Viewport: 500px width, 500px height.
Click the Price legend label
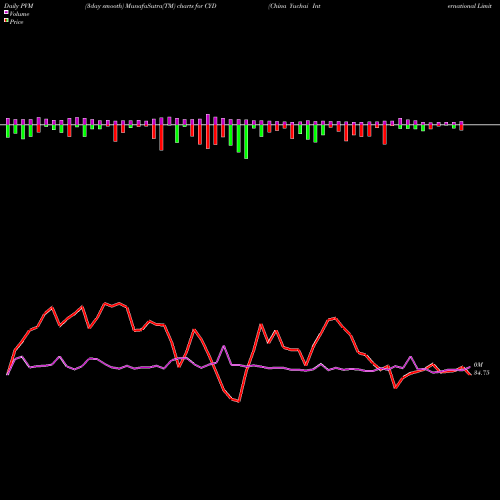(16, 22)
